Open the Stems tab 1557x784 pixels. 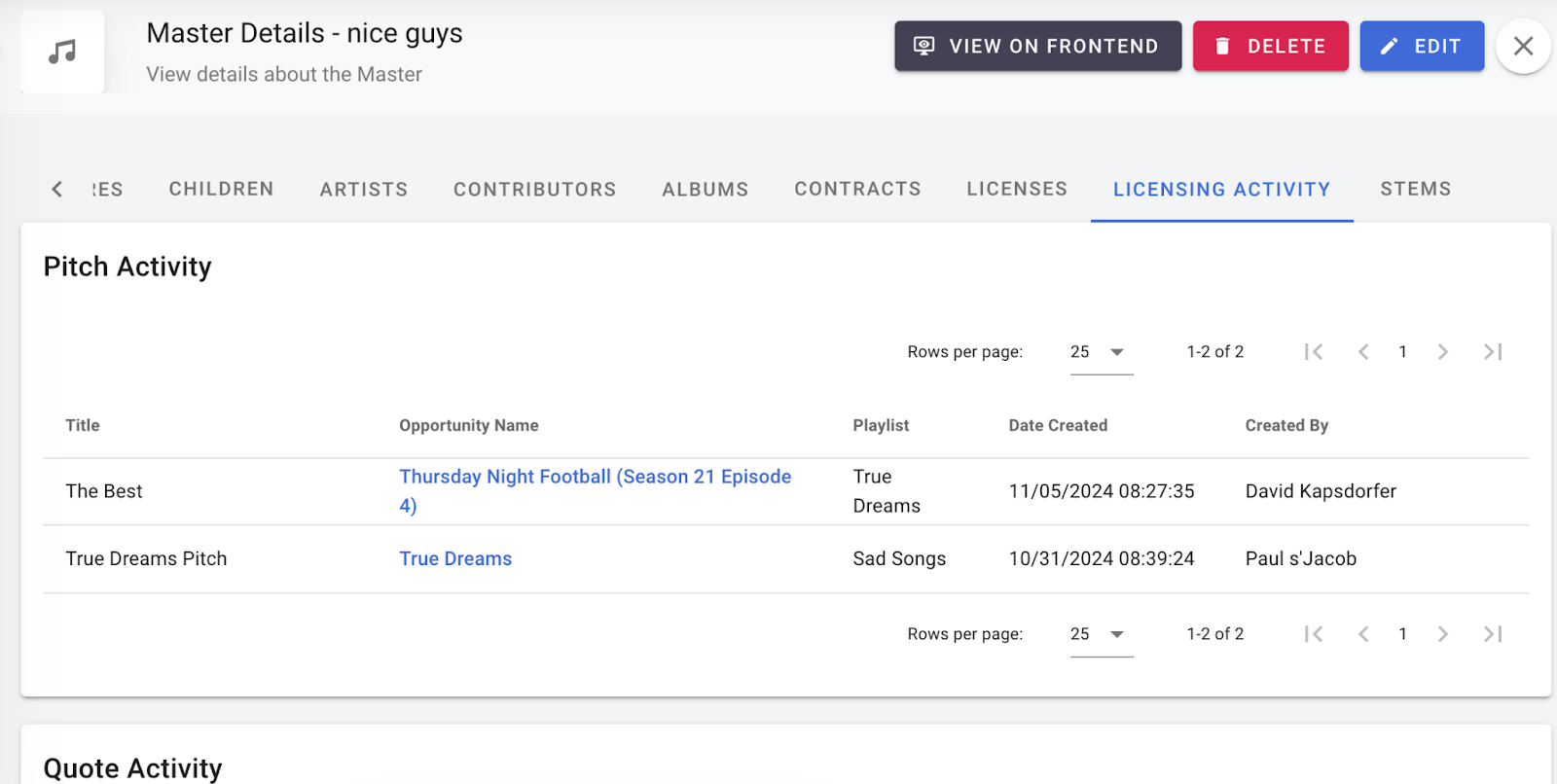pyautogui.click(x=1415, y=189)
